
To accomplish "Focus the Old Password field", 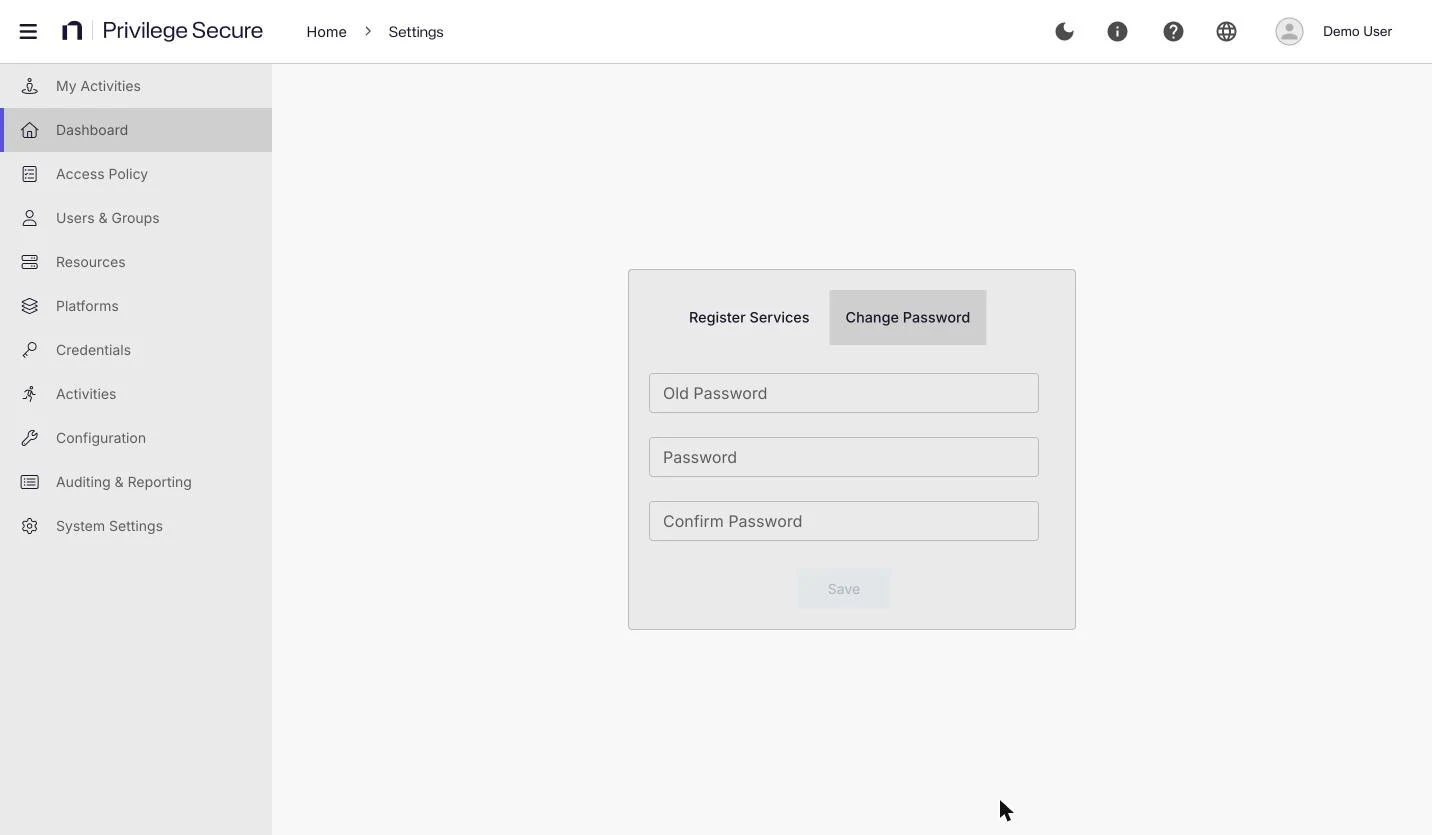I will [844, 393].
